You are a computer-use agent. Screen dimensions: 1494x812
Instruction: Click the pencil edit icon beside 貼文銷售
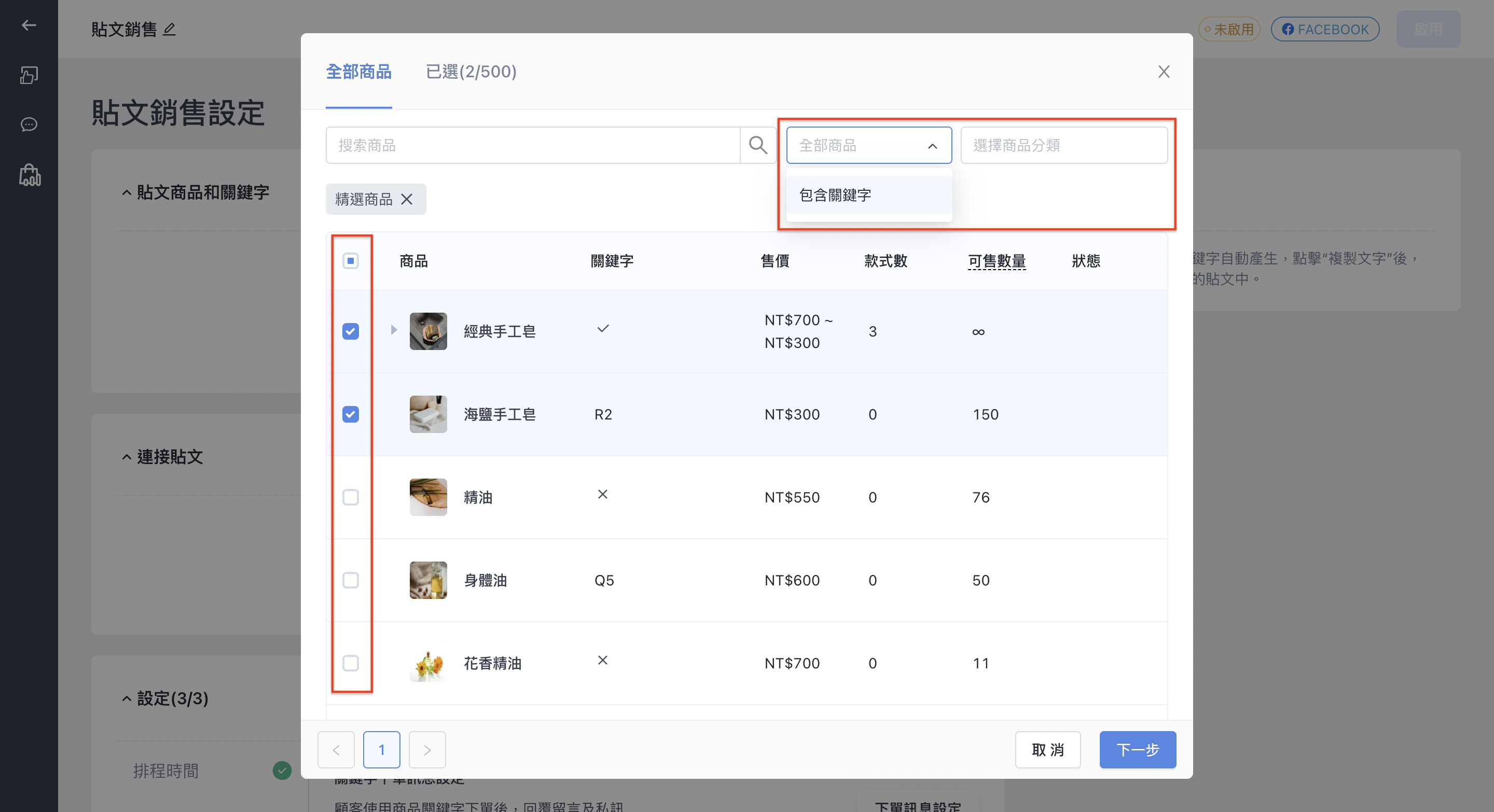pyautogui.click(x=169, y=29)
